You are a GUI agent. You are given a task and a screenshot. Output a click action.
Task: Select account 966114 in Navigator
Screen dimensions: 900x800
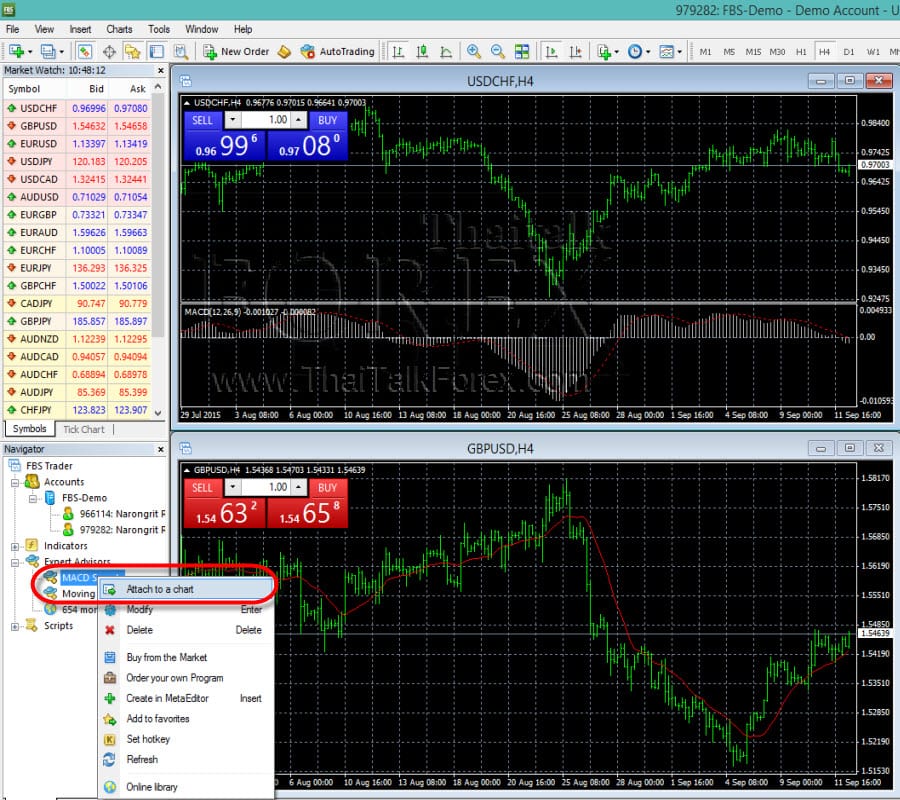pyautogui.click(x=115, y=514)
